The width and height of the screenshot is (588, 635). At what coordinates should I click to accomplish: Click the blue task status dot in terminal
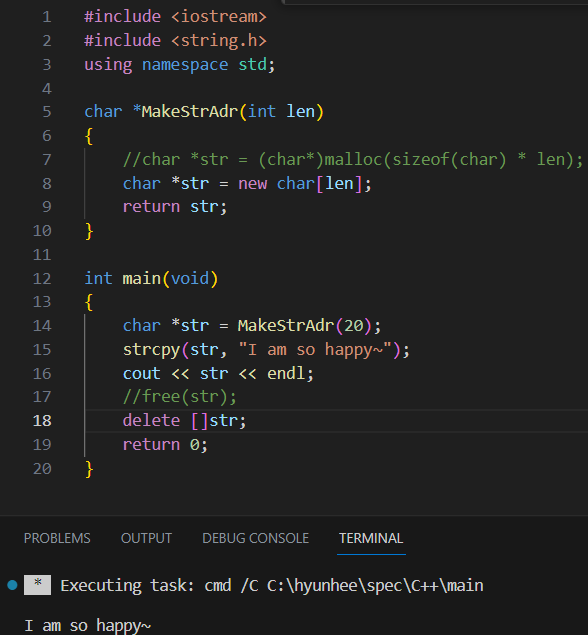(13, 585)
